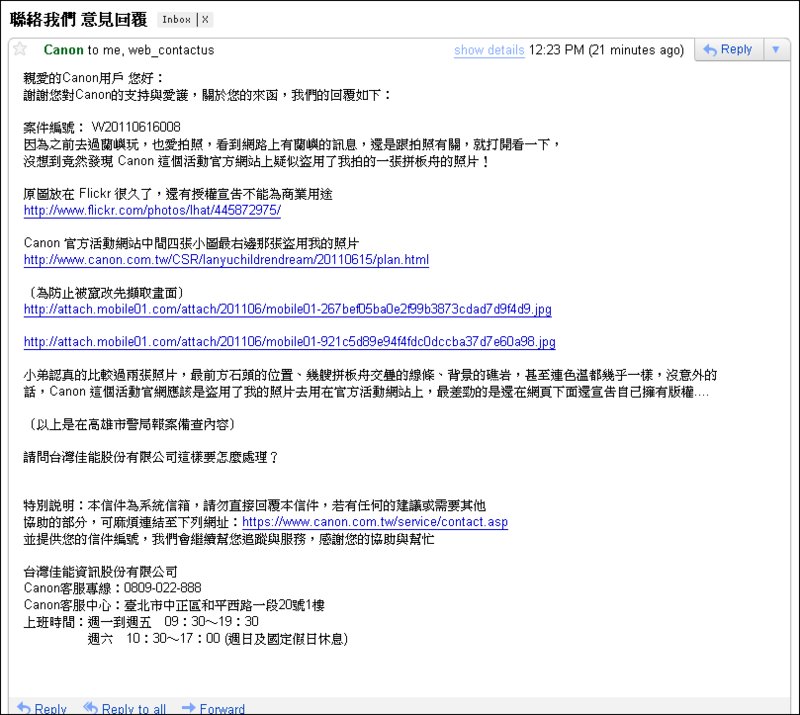
Task: Remove the Inbox label with X
Action: (205, 20)
